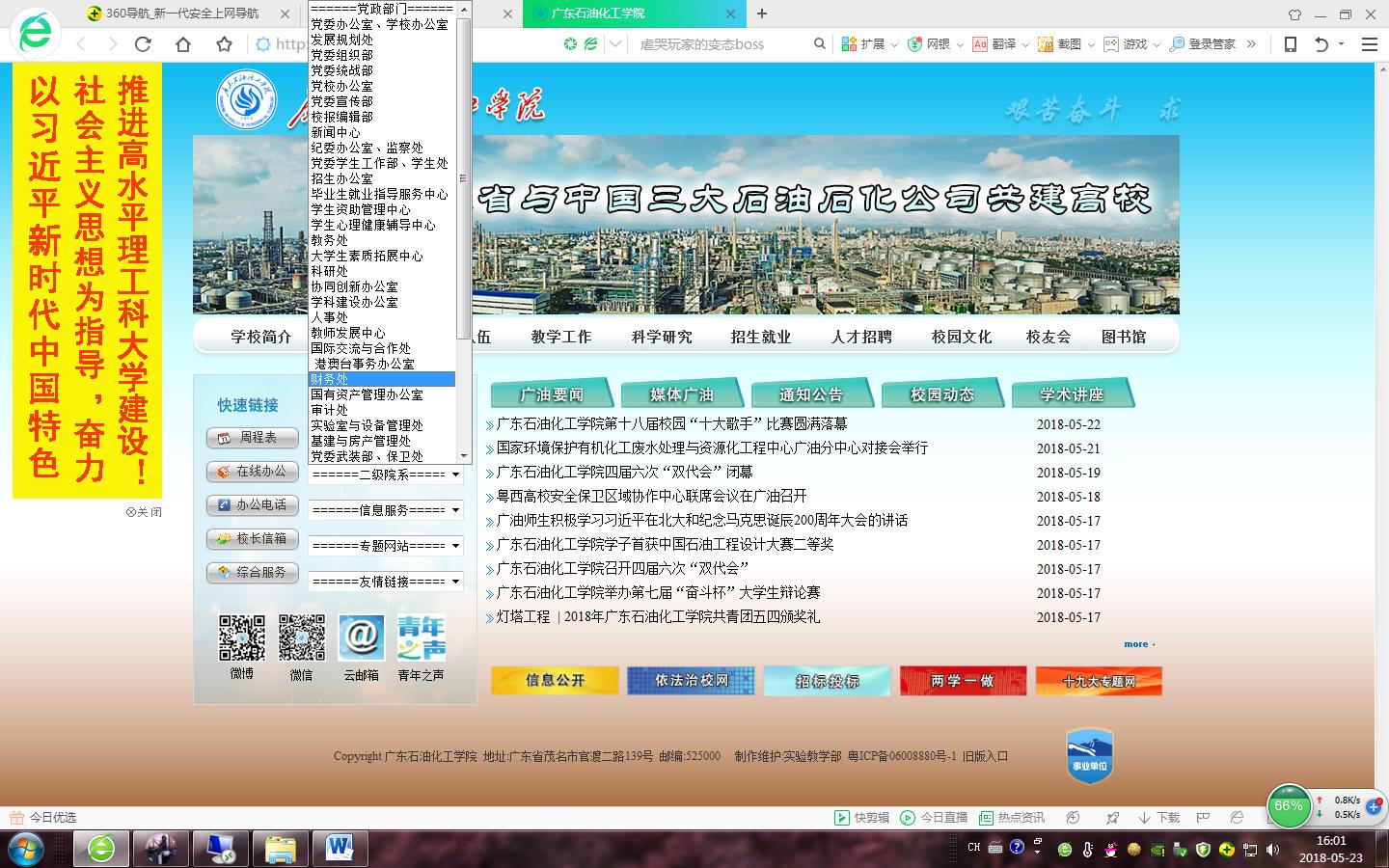Viewport: 1389px width, 868px height.
Task: Open the 招标投标 banner
Action: (827, 681)
